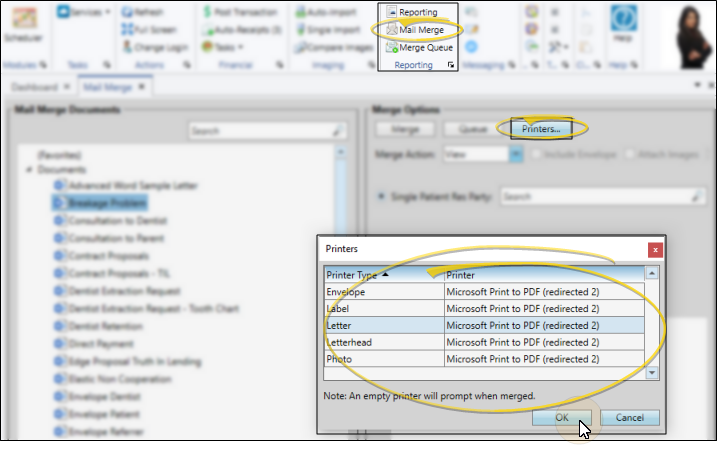717x454 pixels.
Task: Open the Merge Action dropdown
Action: click(x=516, y=155)
